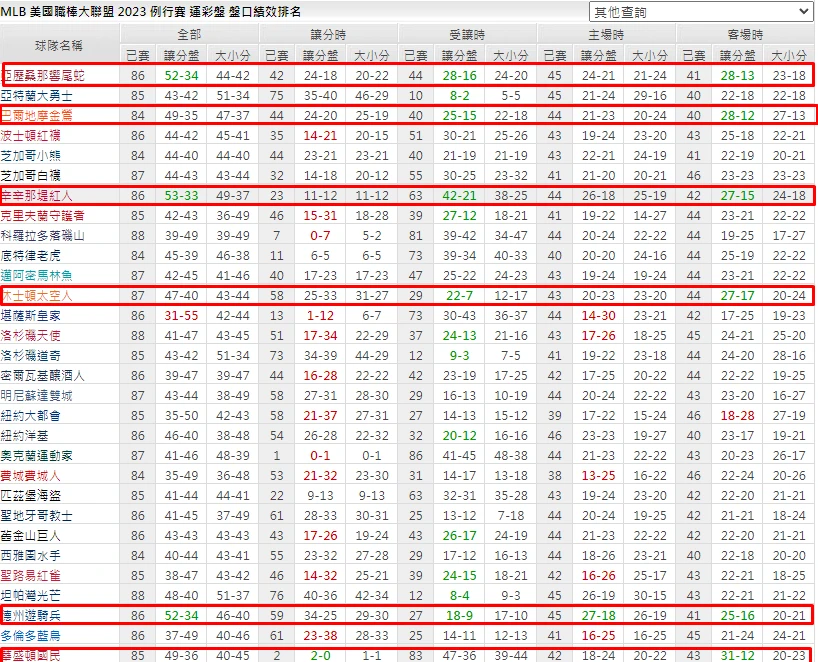Select 克里夫蘭守護者 team link
The height and width of the screenshot is (662, 818).
43,216
